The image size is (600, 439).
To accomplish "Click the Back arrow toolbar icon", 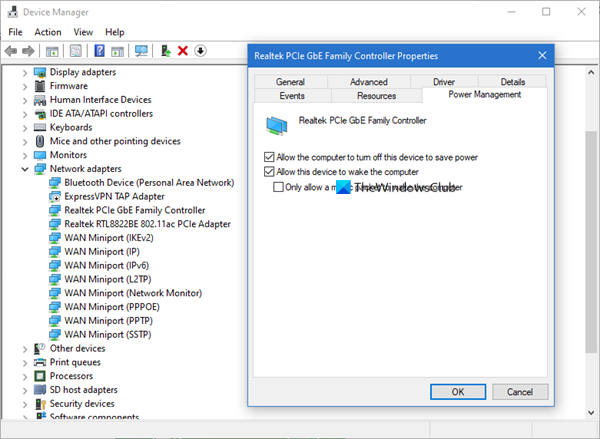I will [11, 51].
